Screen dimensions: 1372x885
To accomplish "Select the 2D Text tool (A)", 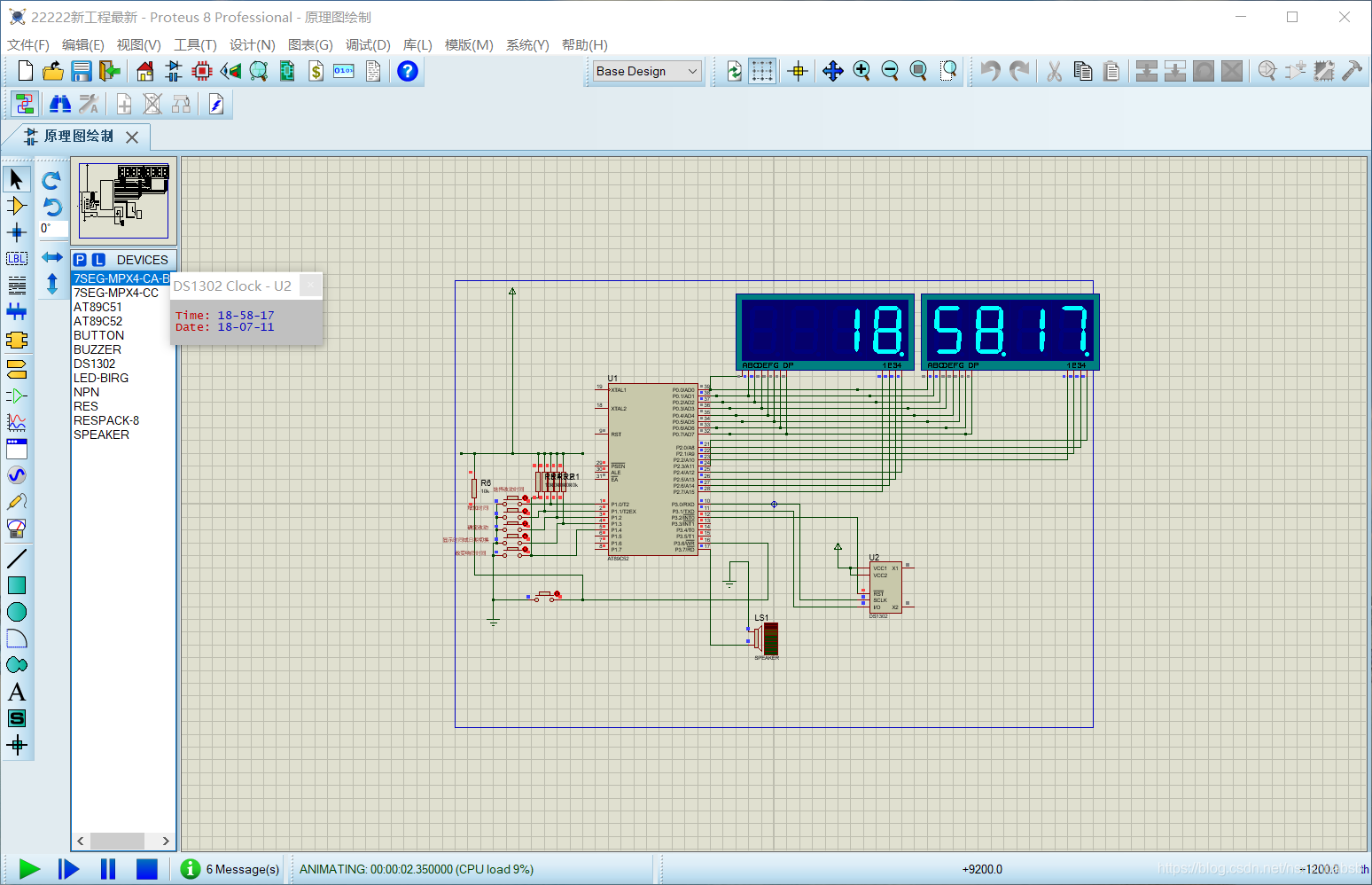I will point(16,692).
